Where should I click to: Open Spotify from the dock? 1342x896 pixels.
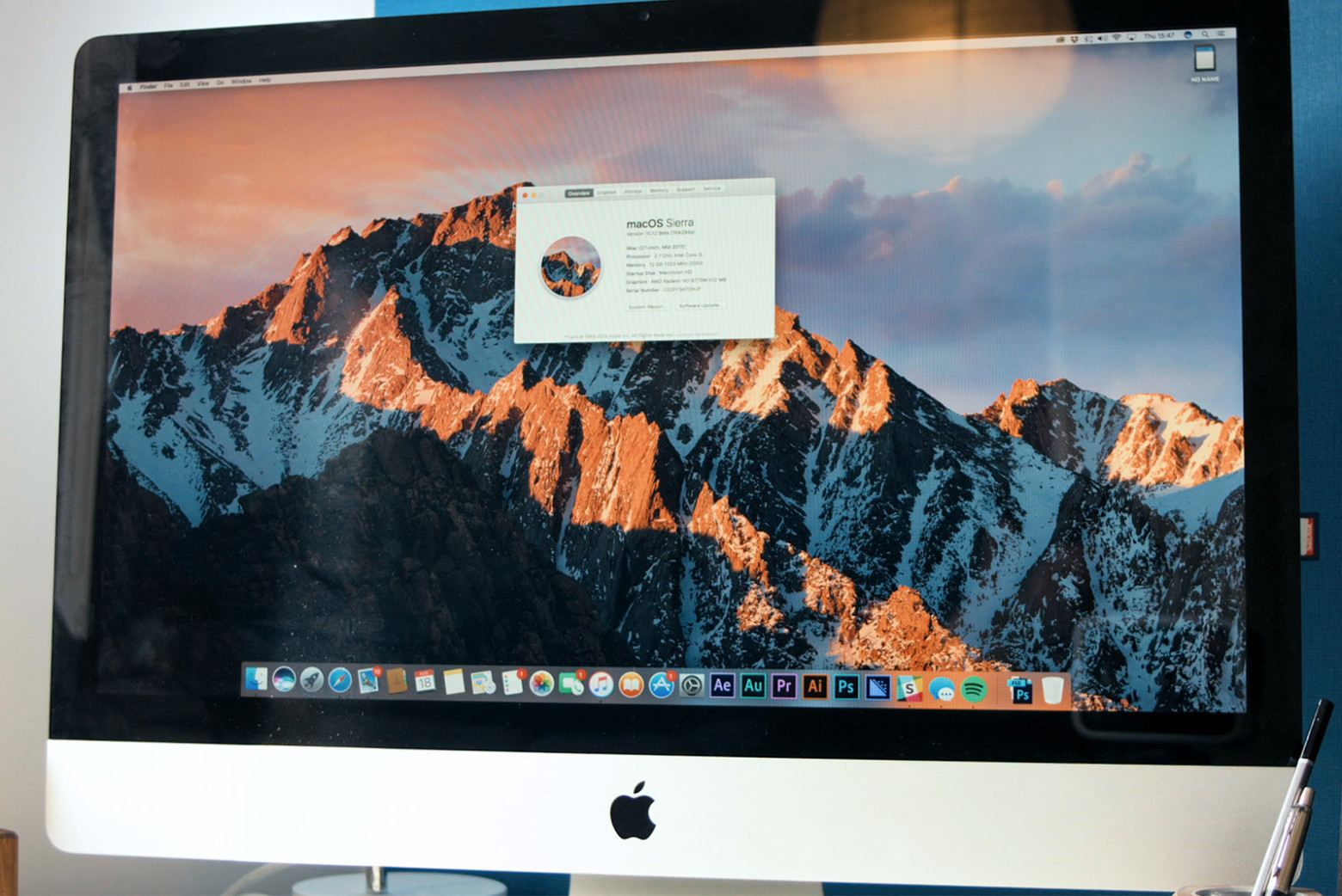coord(974,689)
